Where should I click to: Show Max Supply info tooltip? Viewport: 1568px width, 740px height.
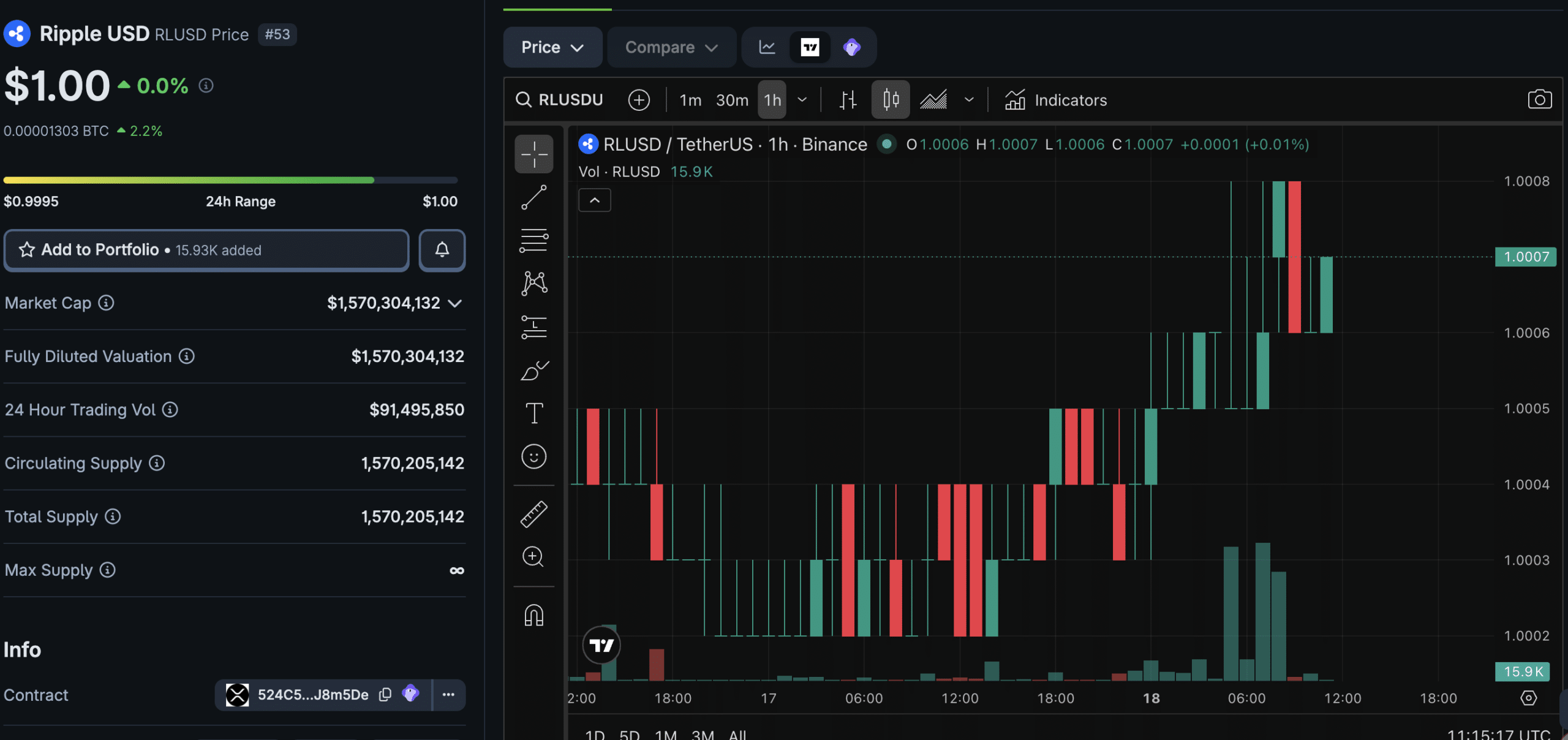[108, 570]
